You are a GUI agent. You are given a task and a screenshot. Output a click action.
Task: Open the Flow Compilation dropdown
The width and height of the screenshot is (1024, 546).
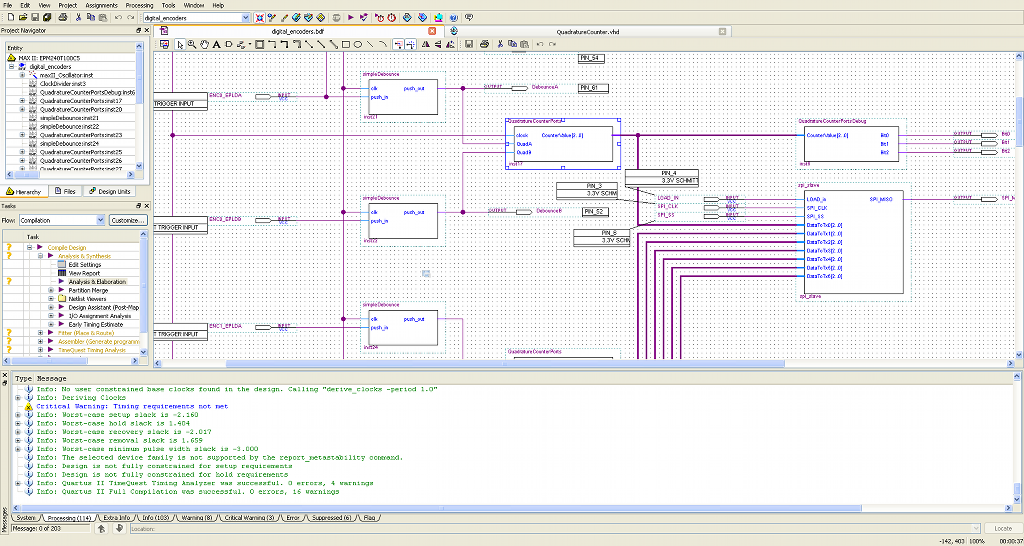pyautogui.click(x=100, y=220)
